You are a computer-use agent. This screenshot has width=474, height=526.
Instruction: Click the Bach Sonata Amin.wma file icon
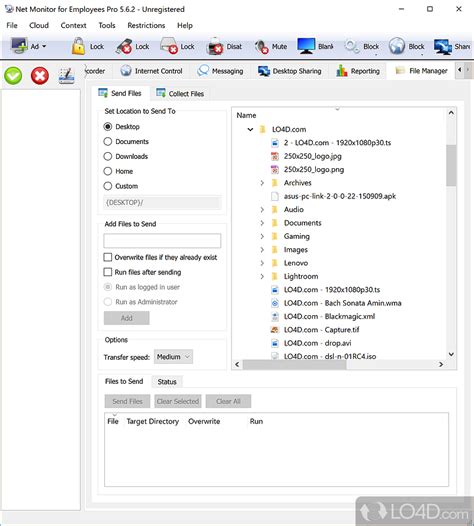coord(275,303)
